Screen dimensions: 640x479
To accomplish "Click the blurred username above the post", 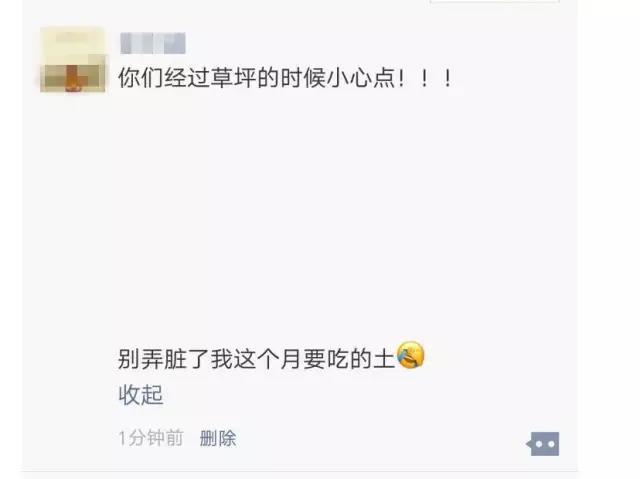I will coord(153,43).
